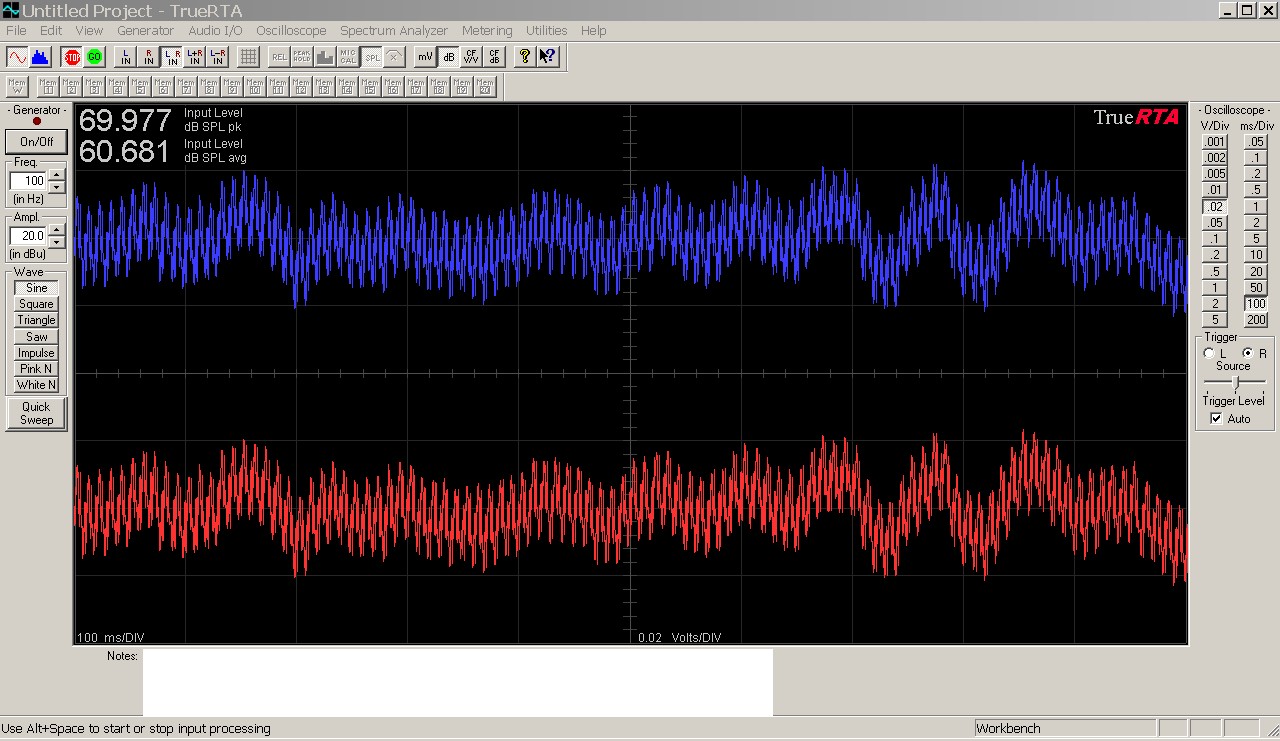
Task: Select mV units toolbar icon
Action: pos(426,57)
